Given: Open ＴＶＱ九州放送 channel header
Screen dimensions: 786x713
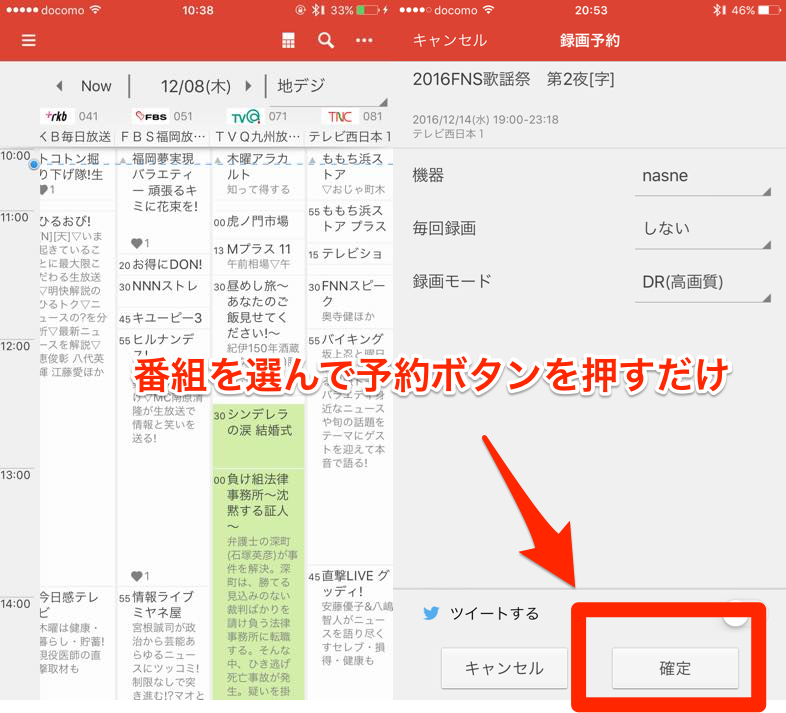Looking at the screenshot, I should click(258, 136).
